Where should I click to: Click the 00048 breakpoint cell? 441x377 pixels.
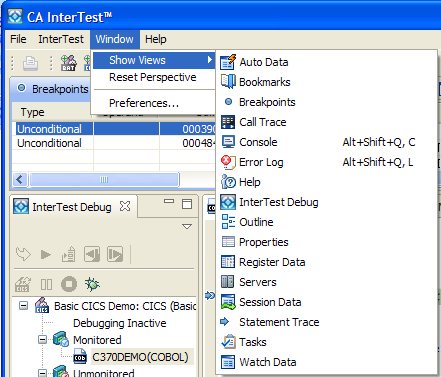point(198,143)
